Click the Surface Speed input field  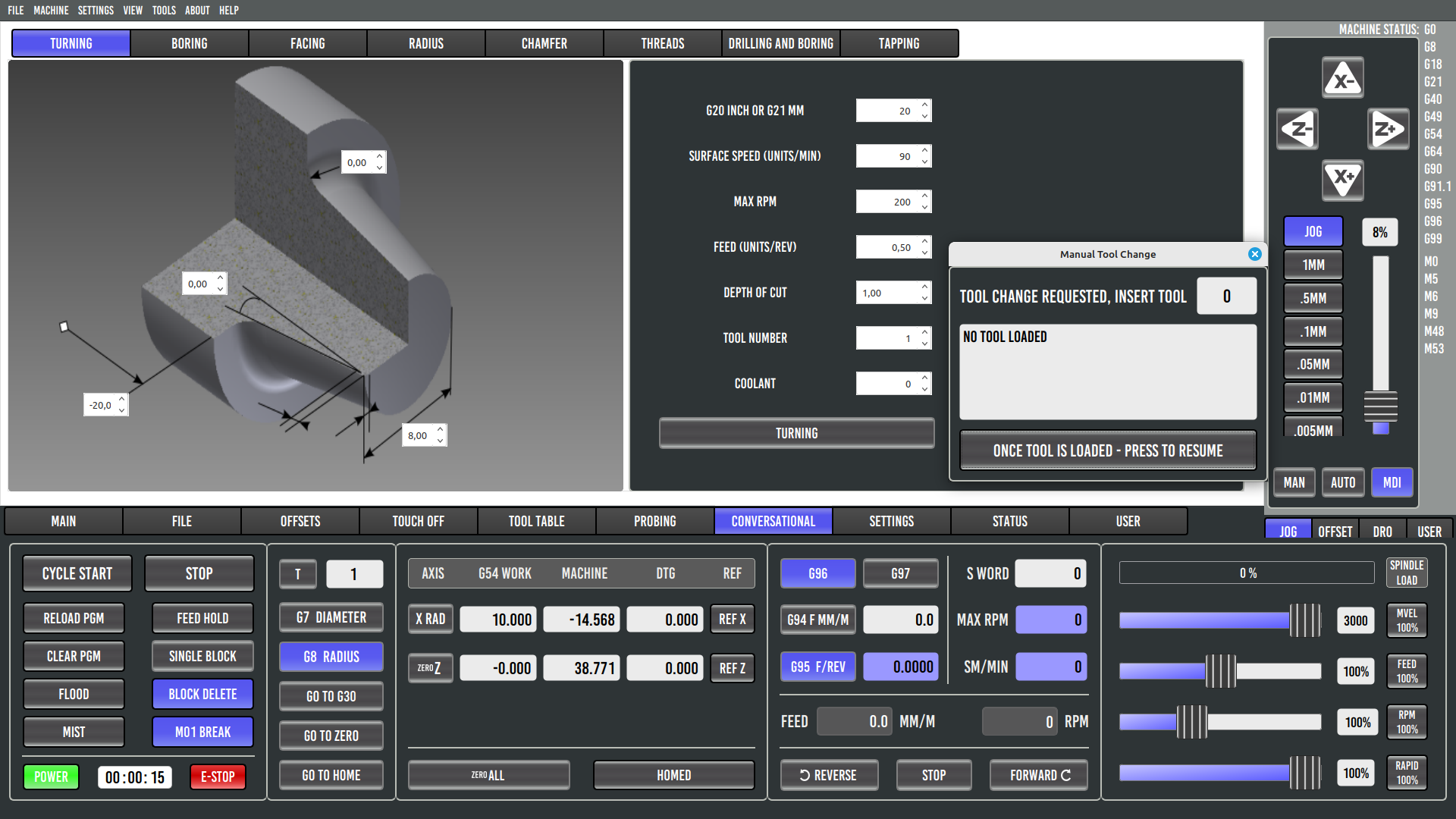886,156
